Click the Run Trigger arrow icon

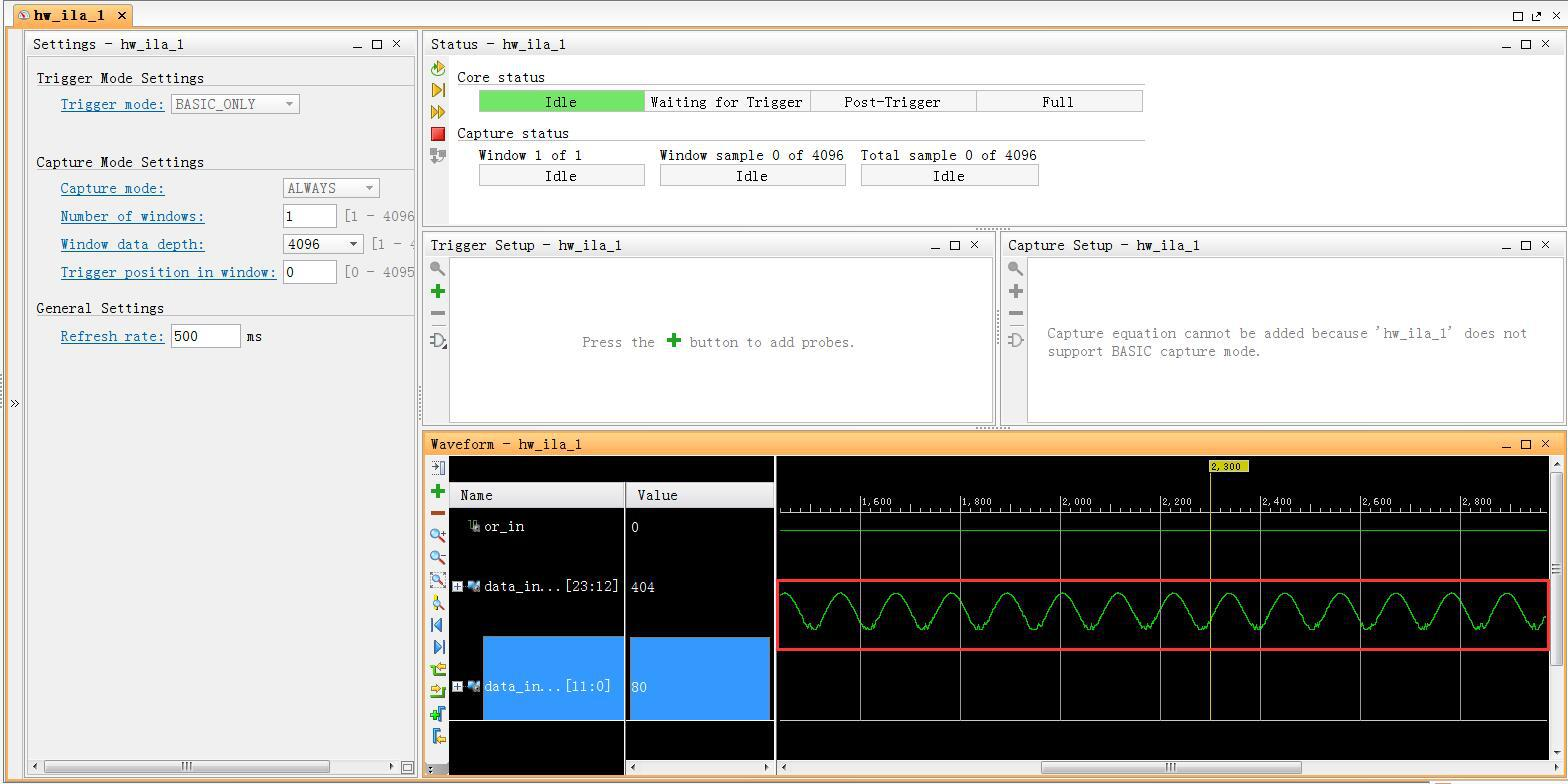438,90
